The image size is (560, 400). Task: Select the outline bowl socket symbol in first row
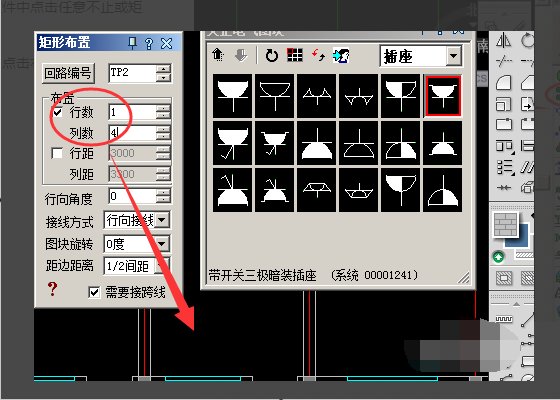(x=275, y=96)
